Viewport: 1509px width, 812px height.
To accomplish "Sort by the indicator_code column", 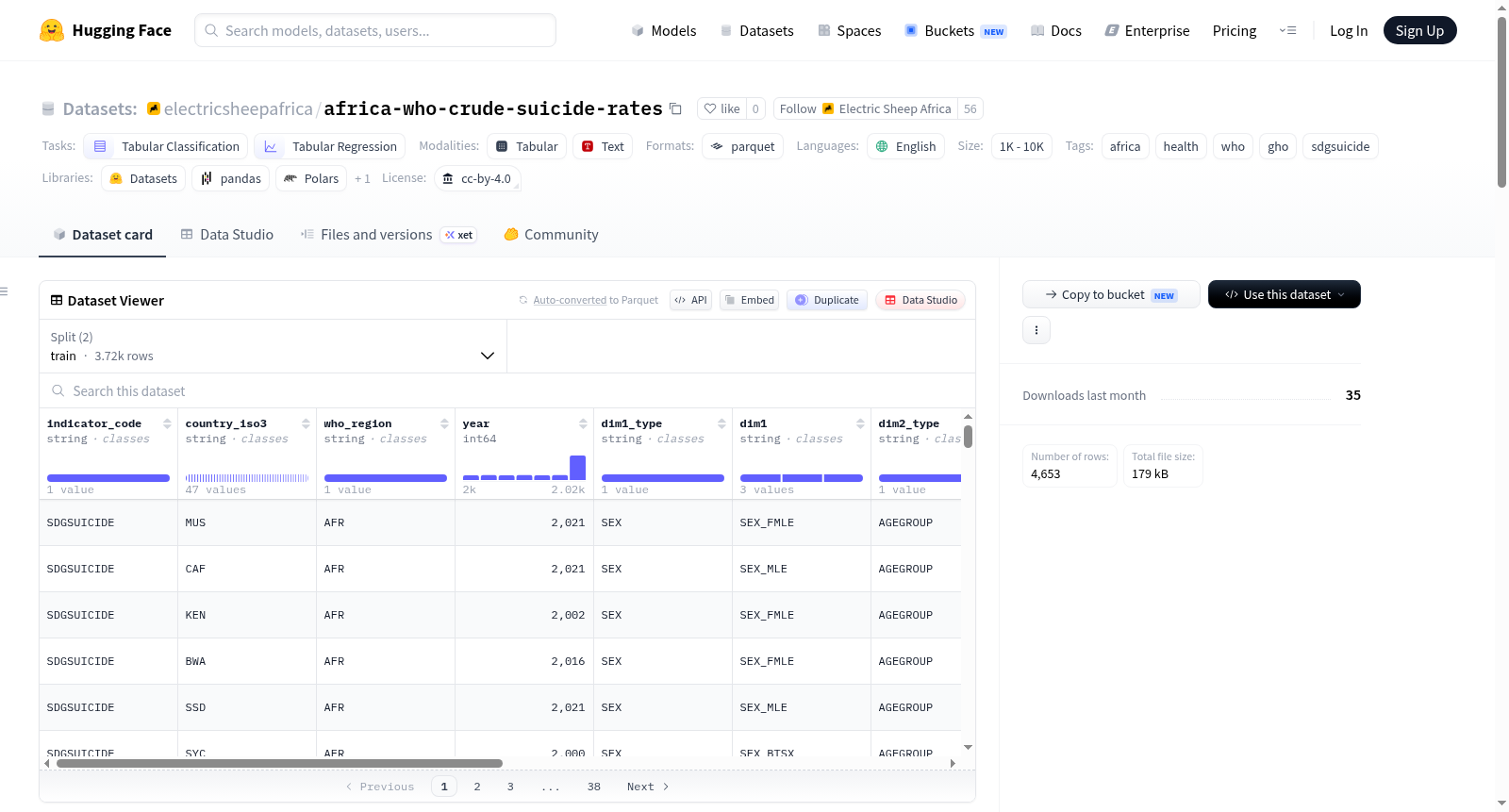I will point(167,423).
